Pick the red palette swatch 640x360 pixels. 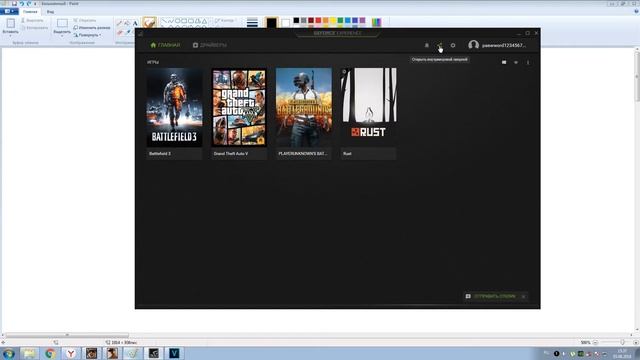pos(318,20)
